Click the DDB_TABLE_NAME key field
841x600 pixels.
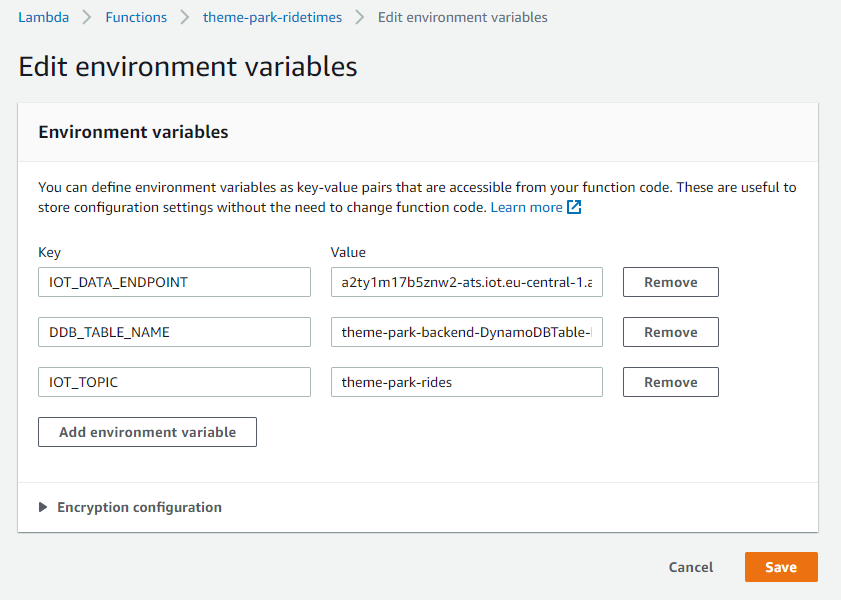click(174, 331)
